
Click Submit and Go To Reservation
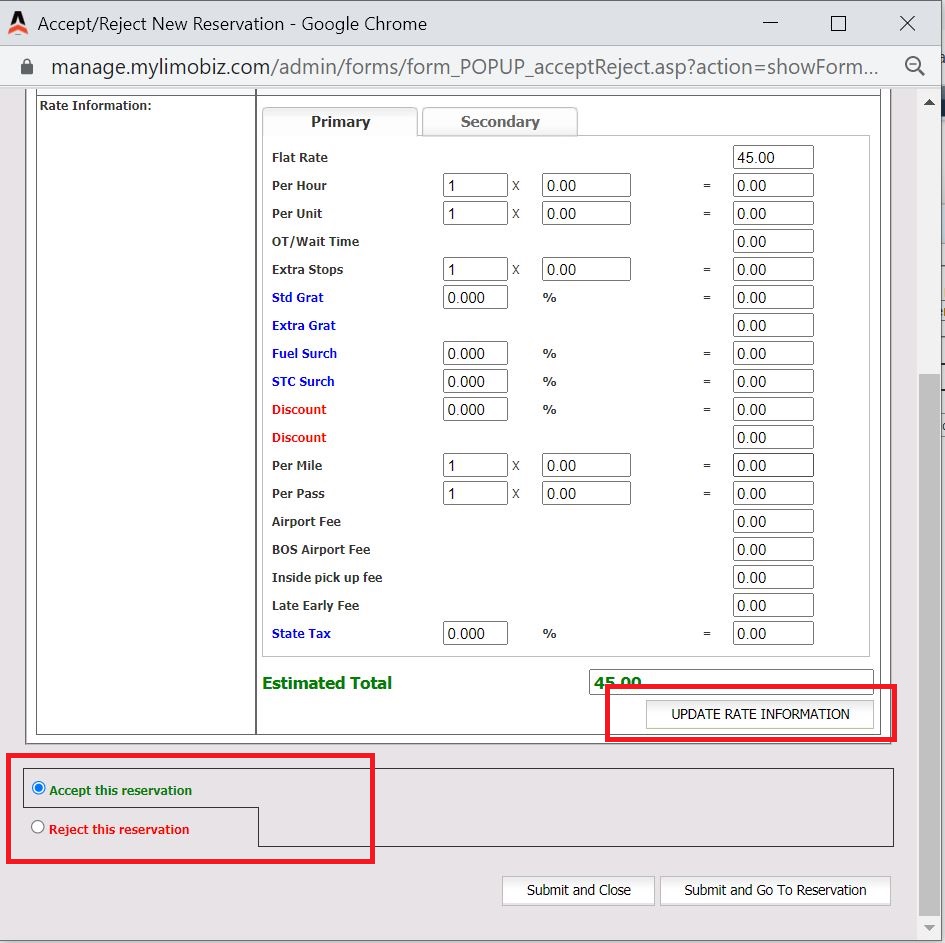pyautogui.click(x=774, y=890)
